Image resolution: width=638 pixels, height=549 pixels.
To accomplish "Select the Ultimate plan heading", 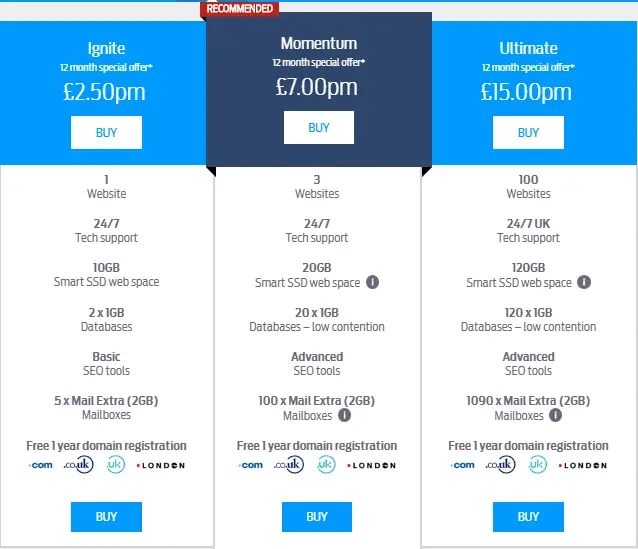I will (x=528, y=48).
